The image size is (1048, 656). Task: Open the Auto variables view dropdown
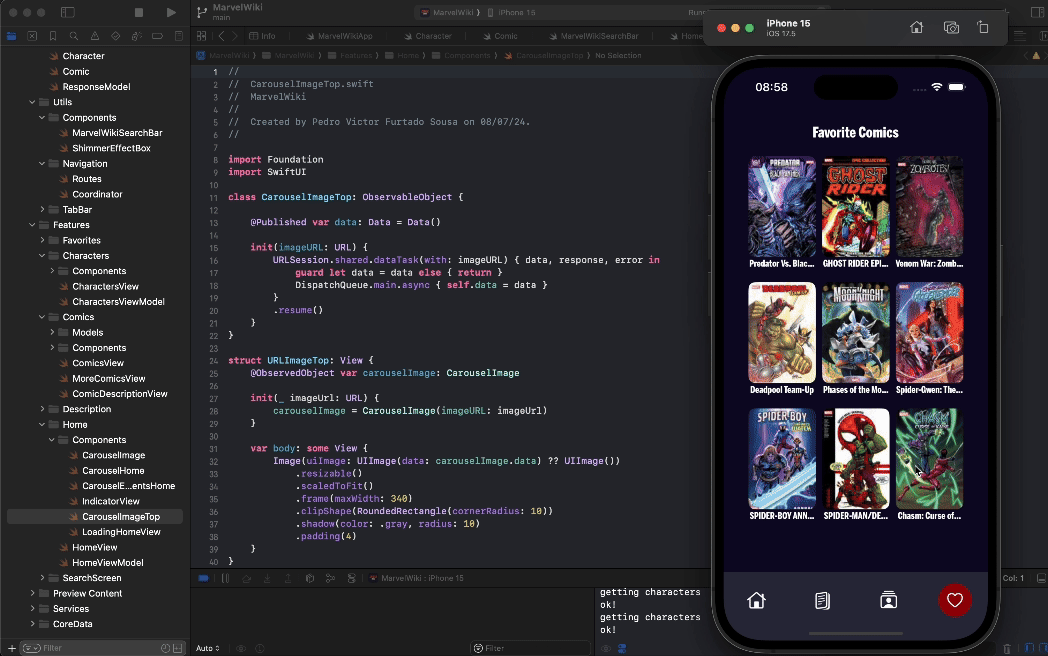point(207,649)
